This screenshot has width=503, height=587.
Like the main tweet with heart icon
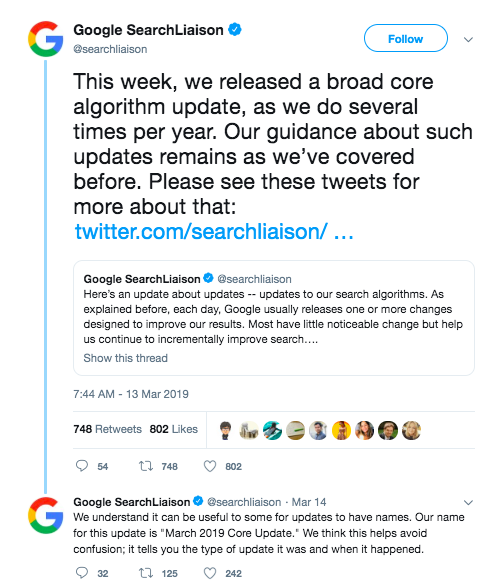point(210,466)
